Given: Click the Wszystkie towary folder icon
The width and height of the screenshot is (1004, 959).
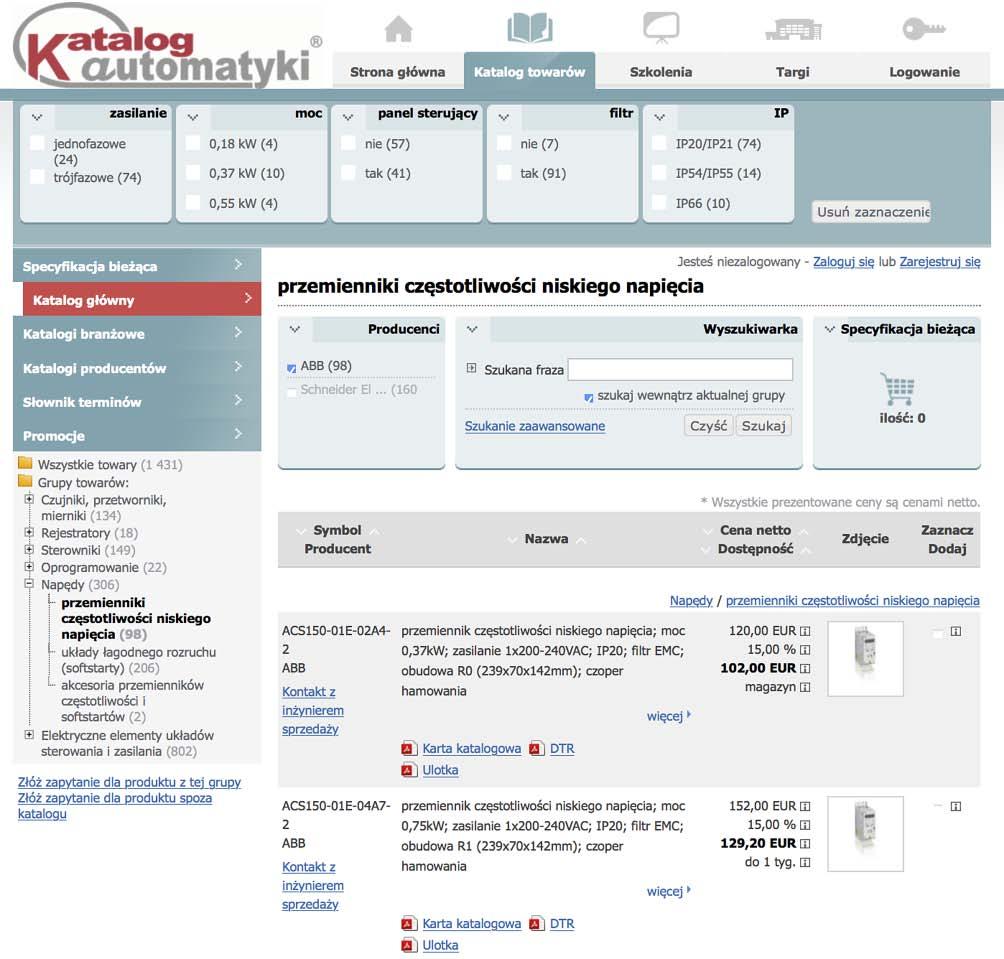Looking at the screenshot, I should (26, 463).
